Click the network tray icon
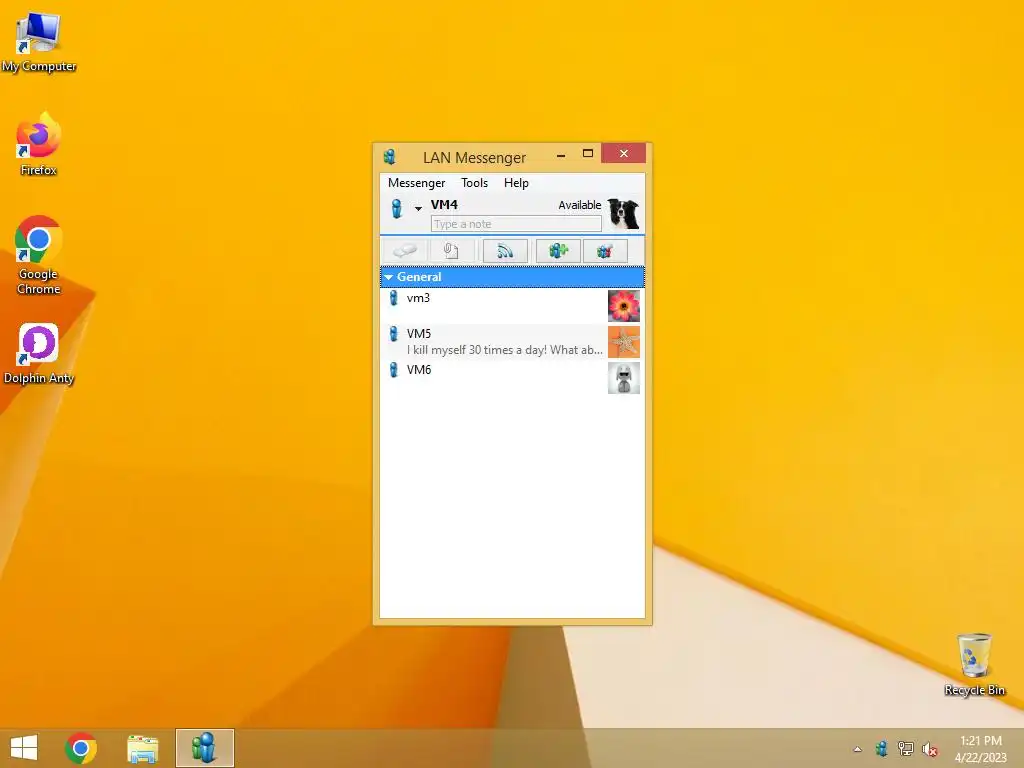Viewport: 1024px width, 768px height. 906,748
